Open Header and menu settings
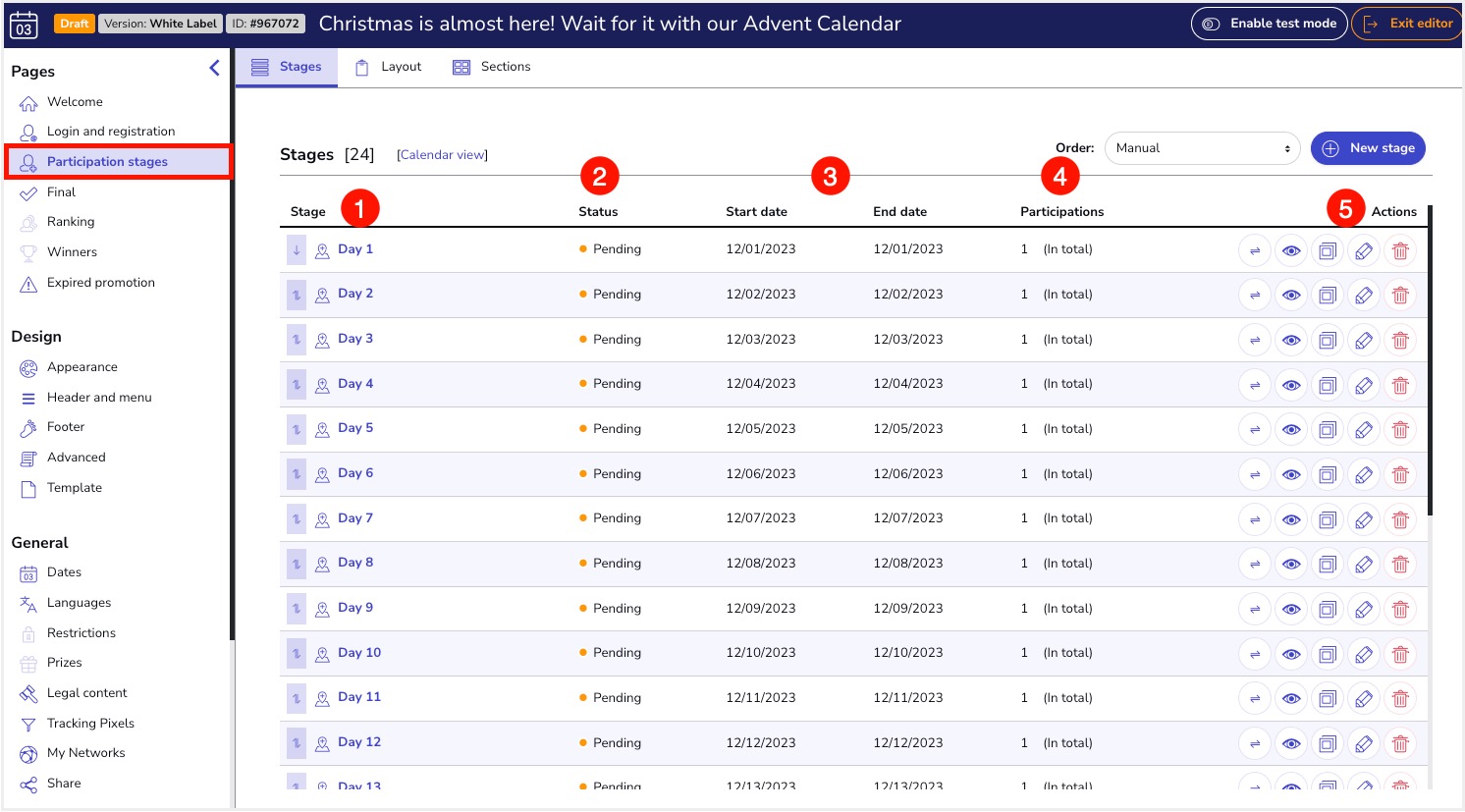The image size is (1465, 812). (x=99, y=398)
